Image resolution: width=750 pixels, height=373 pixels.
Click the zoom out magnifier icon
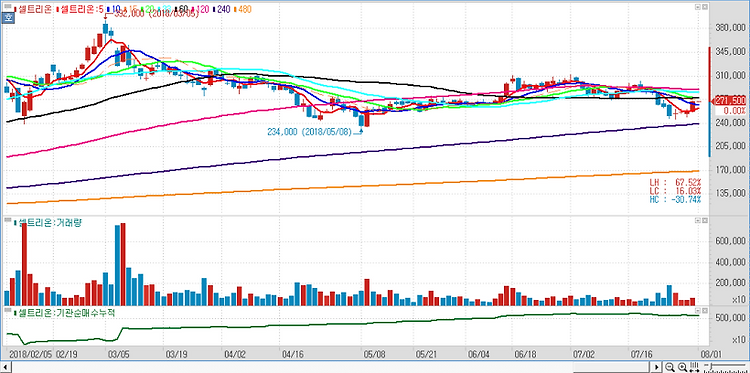click(x=670, y=367)
